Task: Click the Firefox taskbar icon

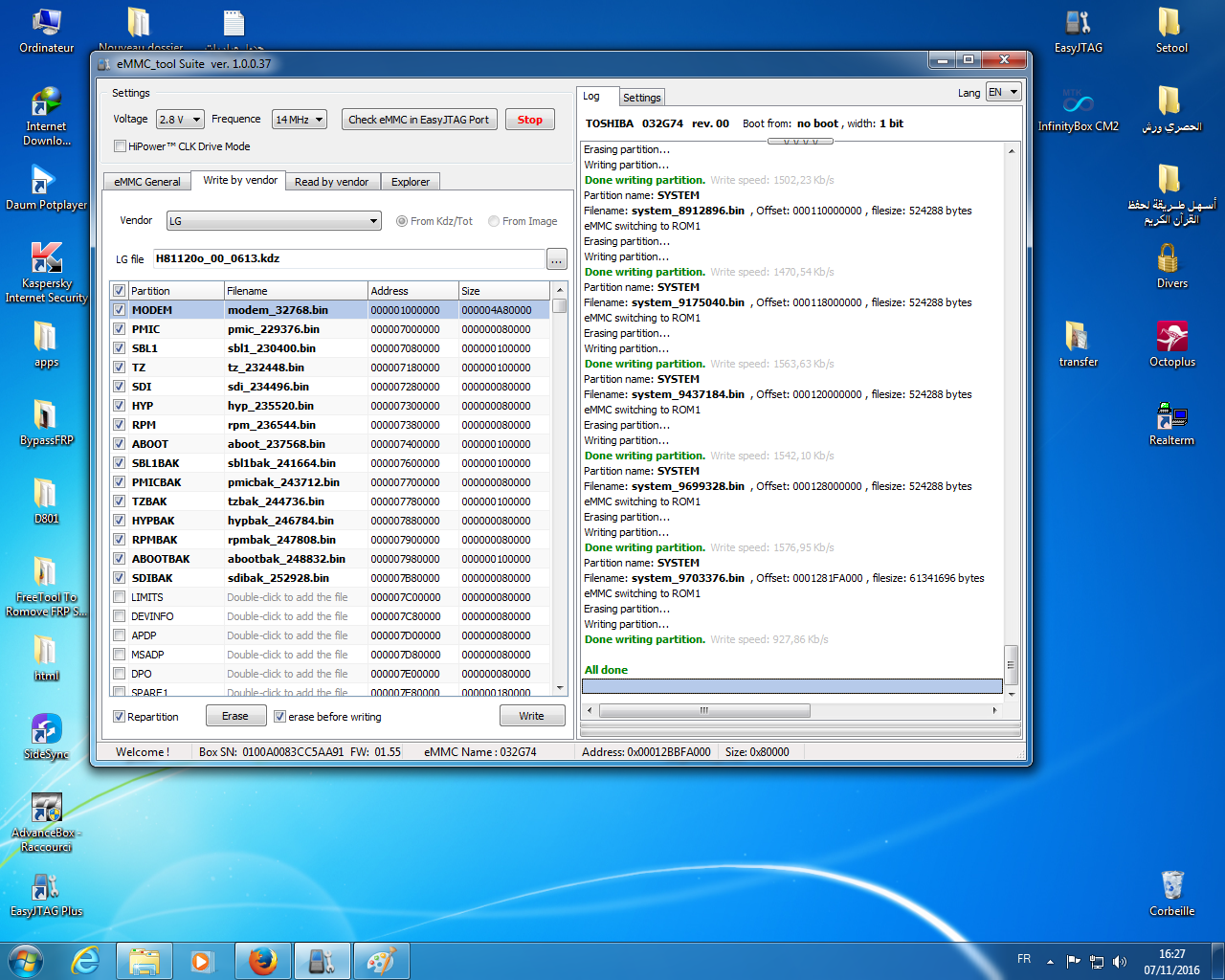Action: click(263, 961)
